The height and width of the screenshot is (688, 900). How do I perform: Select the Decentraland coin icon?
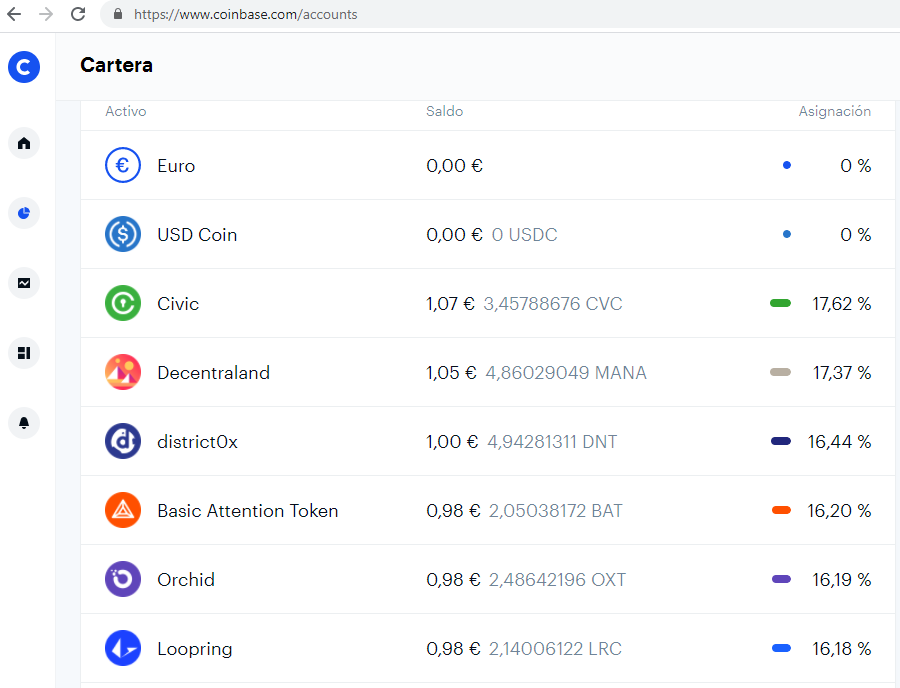[x=123, y=372]
